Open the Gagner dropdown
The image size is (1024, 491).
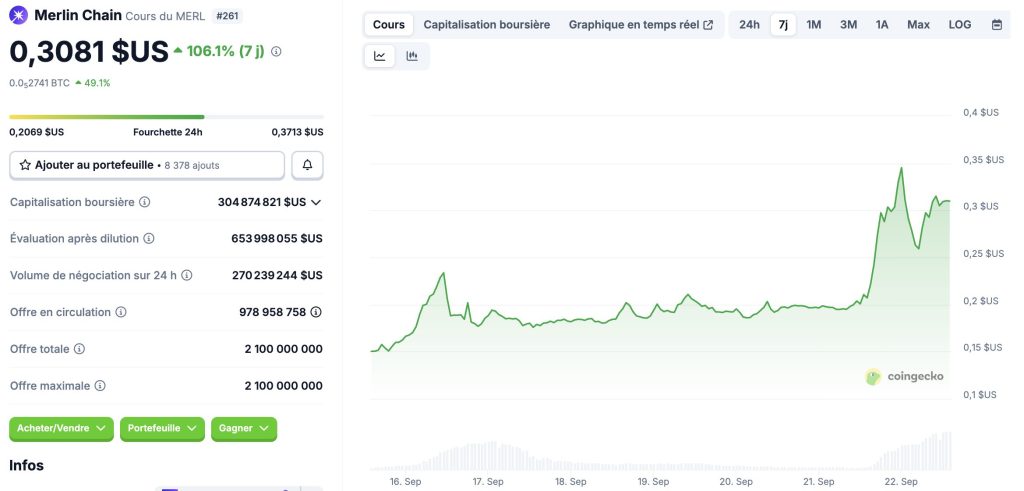click(x=243, y=428)
